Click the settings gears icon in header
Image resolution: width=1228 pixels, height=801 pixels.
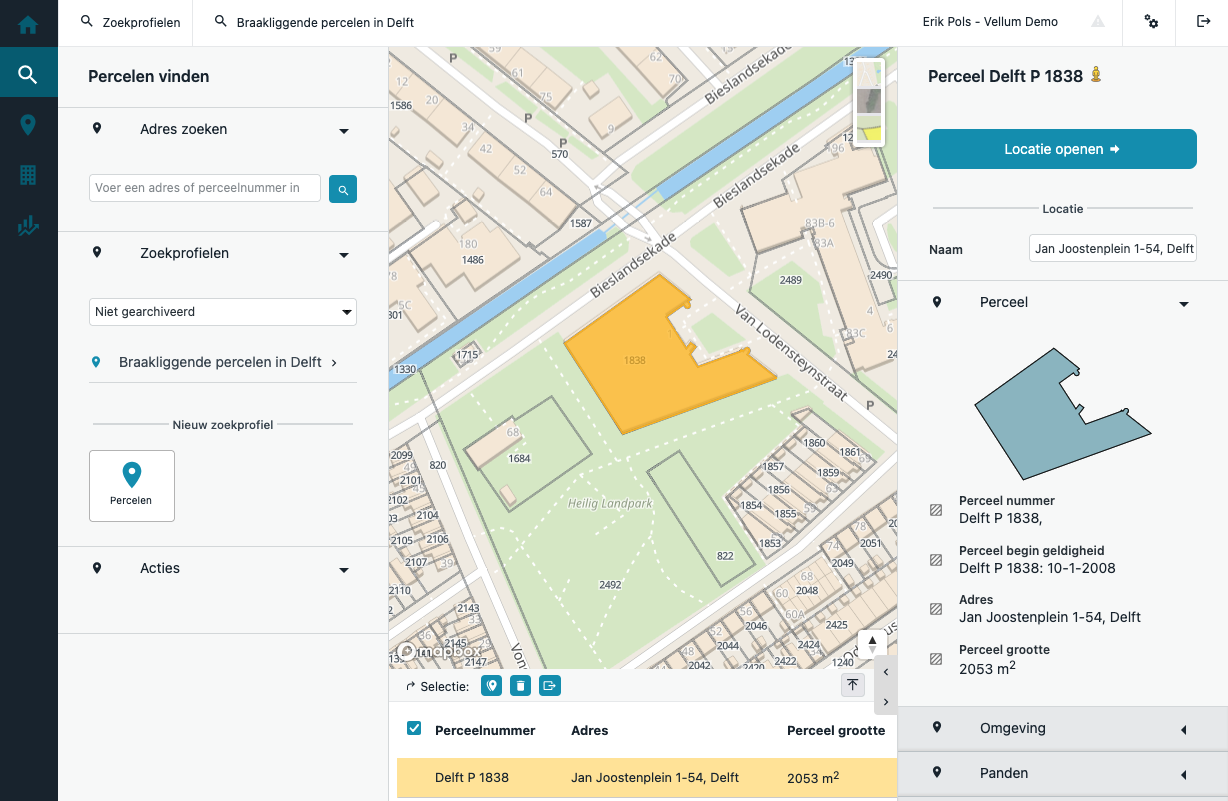point(1151,22)
